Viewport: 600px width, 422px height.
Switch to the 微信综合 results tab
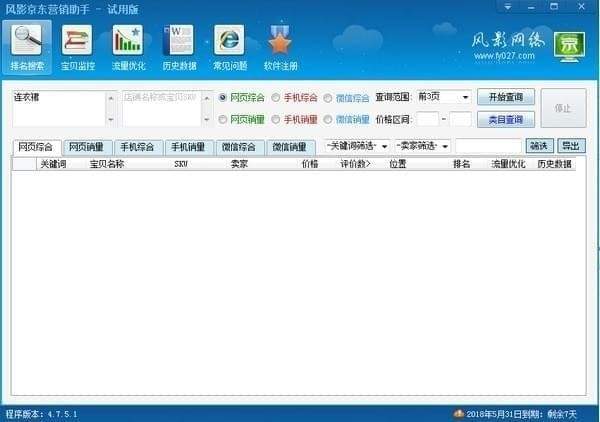[x=240, y=147]
